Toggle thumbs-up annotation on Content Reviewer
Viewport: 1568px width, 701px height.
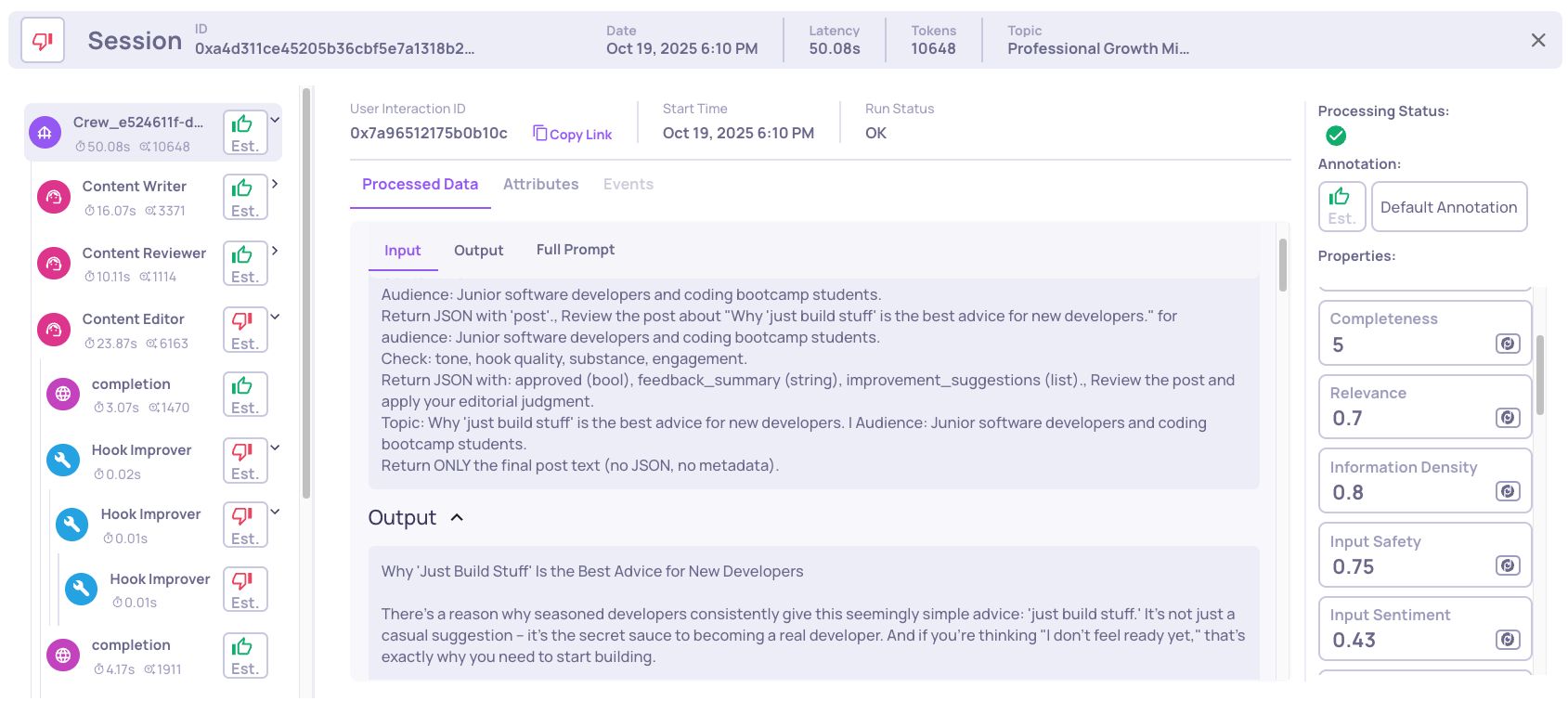(x=245, y=264)
